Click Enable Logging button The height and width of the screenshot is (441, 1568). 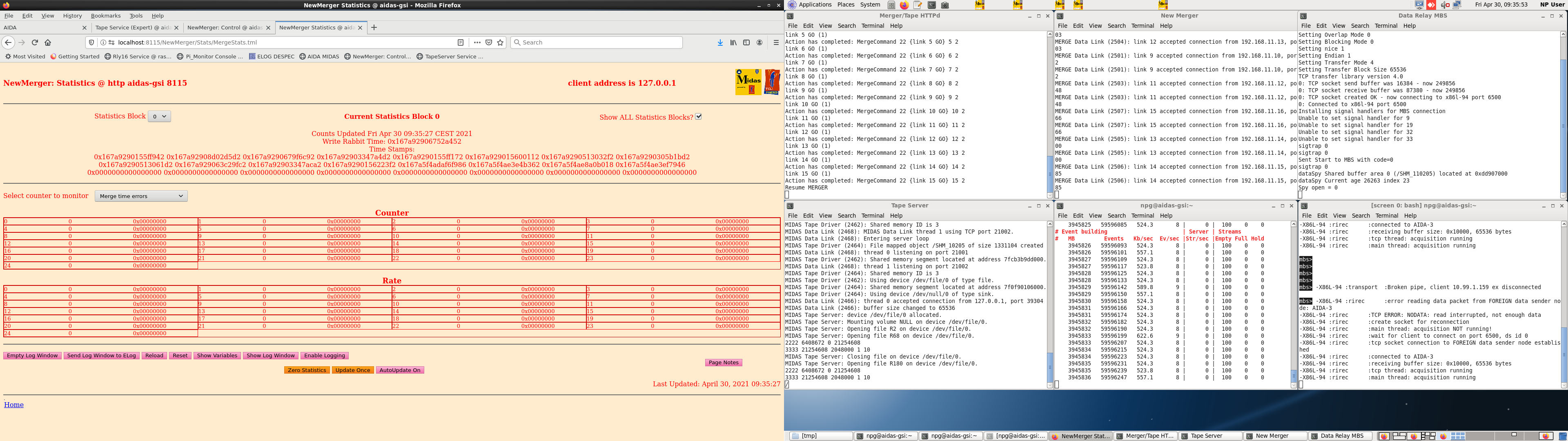point(325,356)
